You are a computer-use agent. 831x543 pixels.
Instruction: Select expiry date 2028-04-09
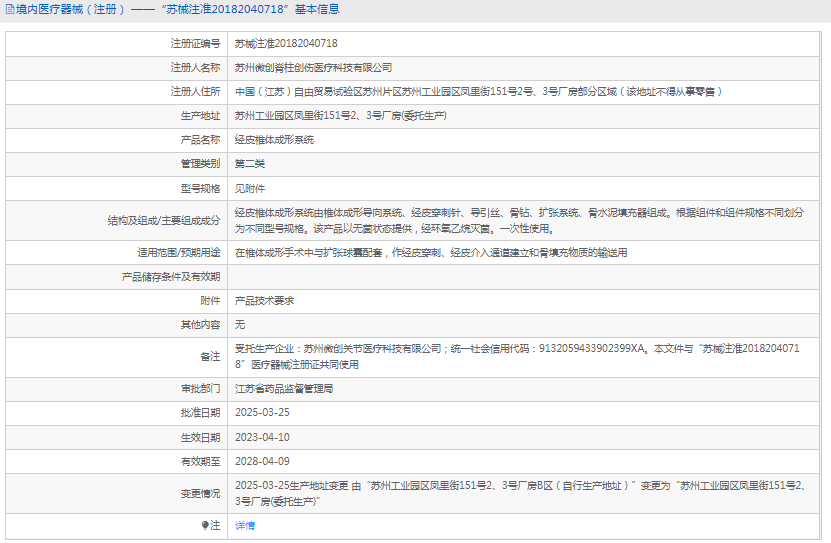[x=262, y=461]
